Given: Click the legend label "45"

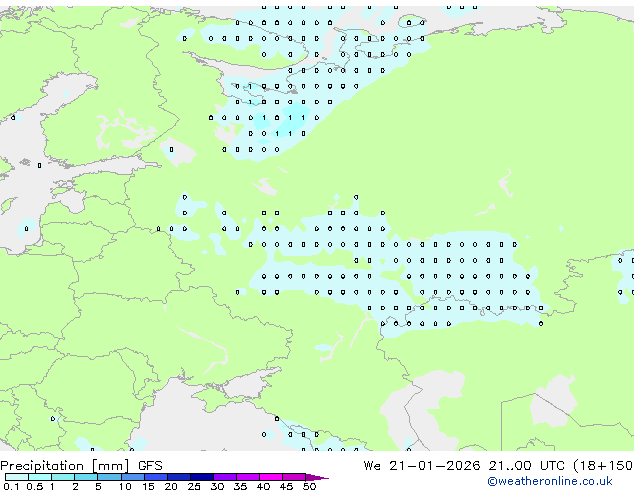Looking at the screenshot, I should [x=286, y=486].
